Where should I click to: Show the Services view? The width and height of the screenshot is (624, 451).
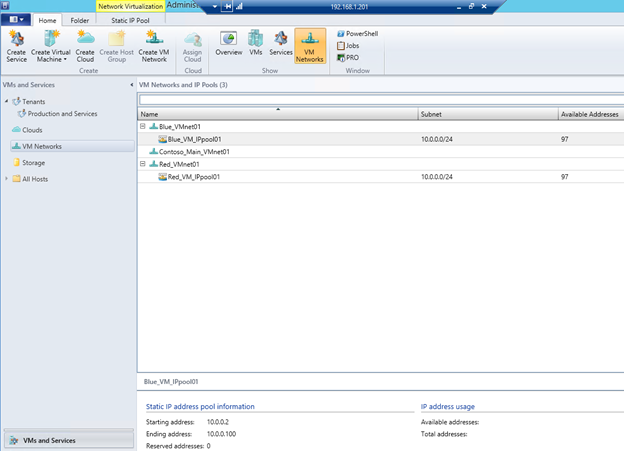point(281,43)
